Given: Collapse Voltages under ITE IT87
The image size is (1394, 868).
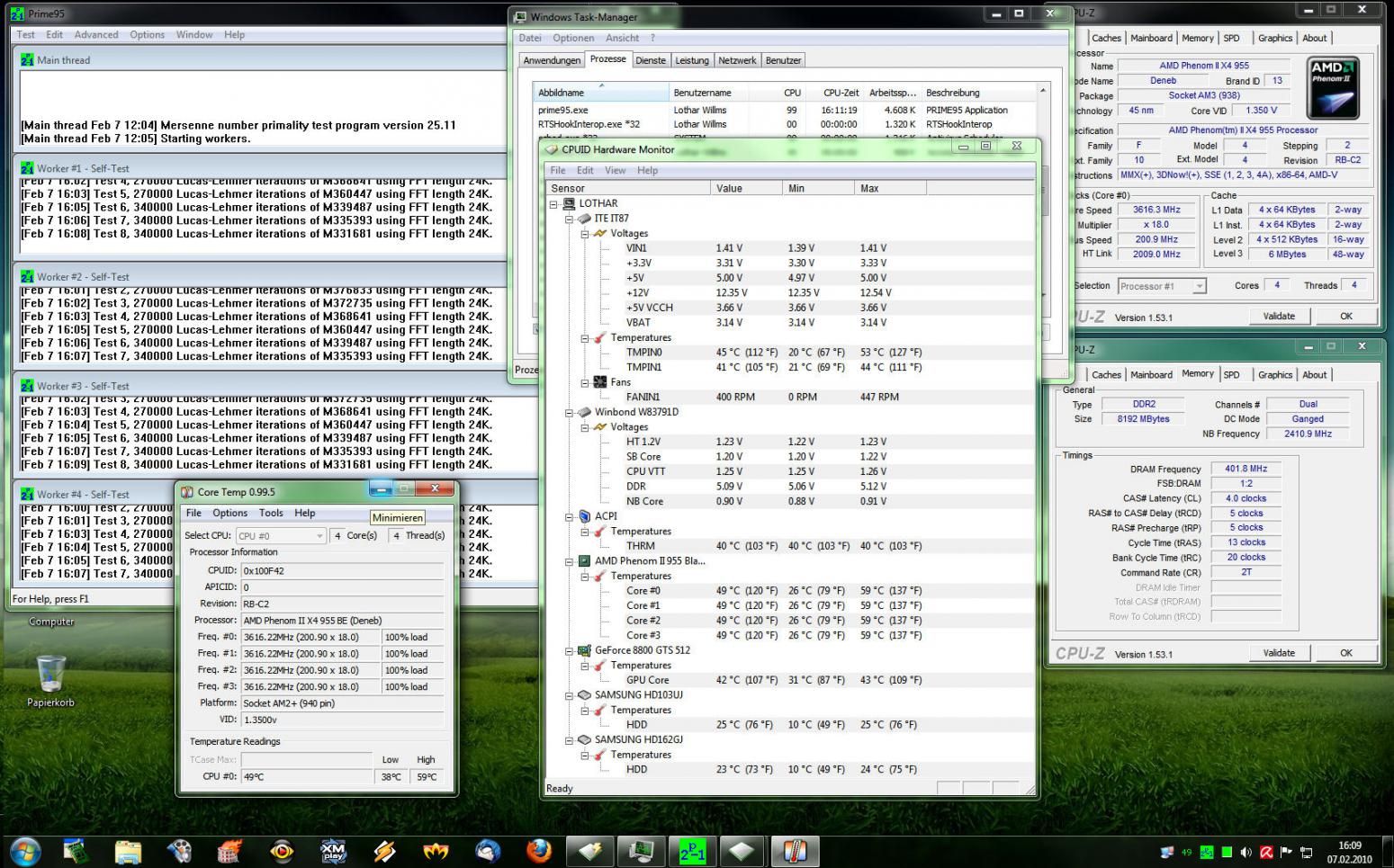Looking at the screenshot, I should point(584,234).
